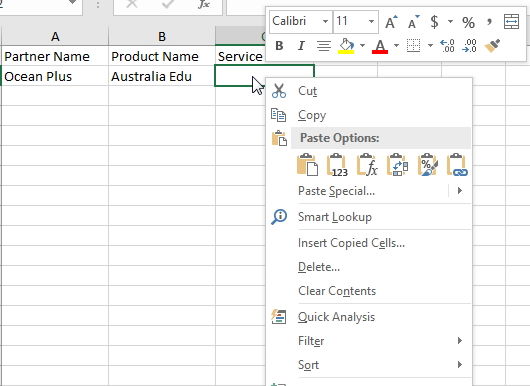Screen dimensions: 530x386
Task: Choose Paste Link option
Action: (457, 165)
